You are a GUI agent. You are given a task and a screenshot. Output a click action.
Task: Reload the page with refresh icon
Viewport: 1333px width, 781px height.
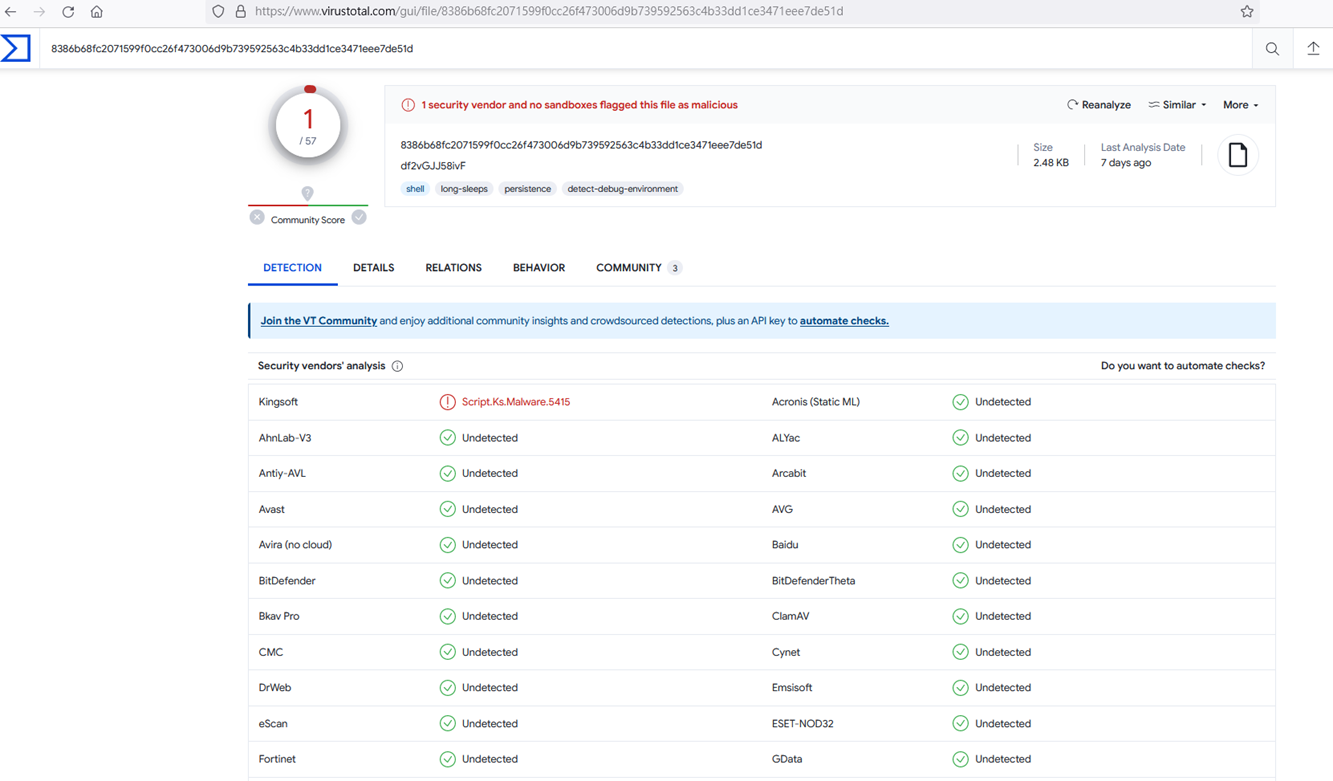coord(68,12)
